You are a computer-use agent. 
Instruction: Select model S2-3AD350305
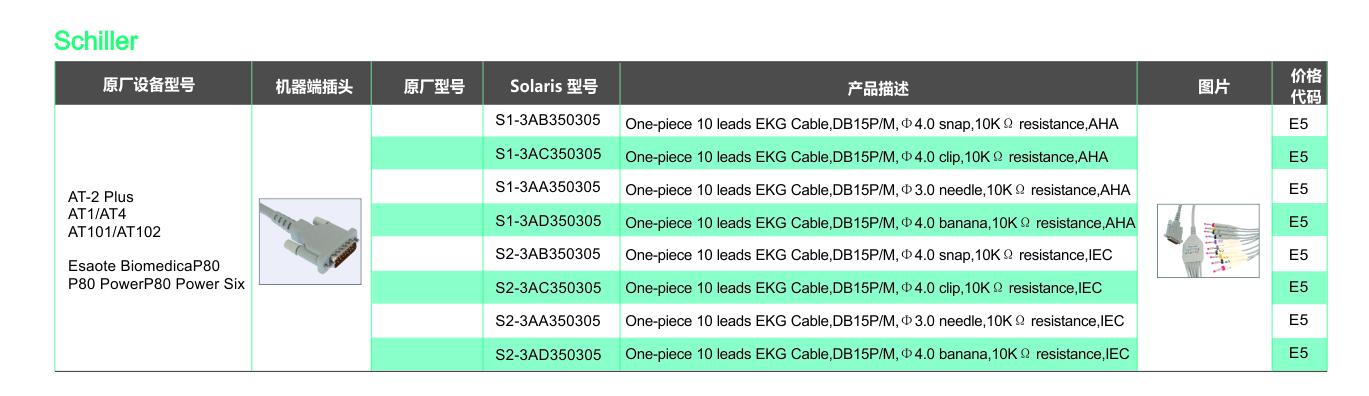[548, 355]
